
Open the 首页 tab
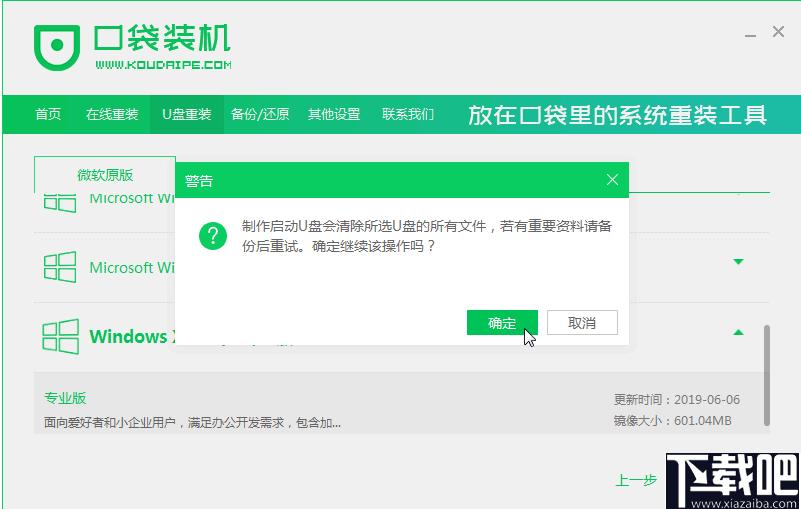48,114
